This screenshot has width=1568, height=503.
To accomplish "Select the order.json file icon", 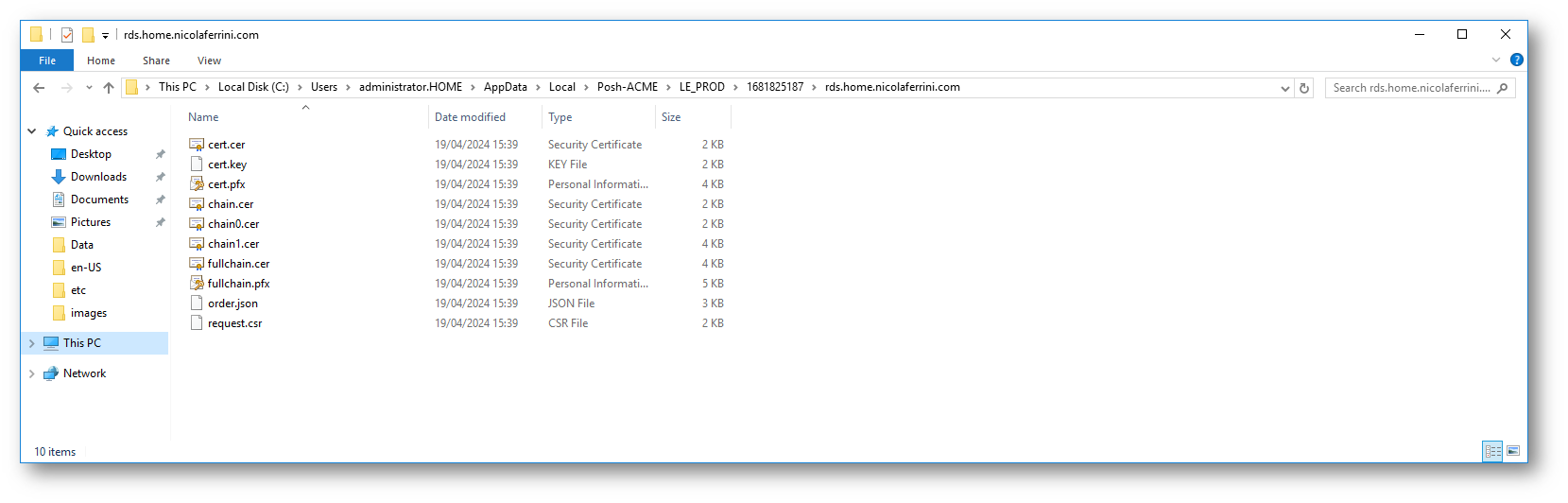I will [197, 304].
